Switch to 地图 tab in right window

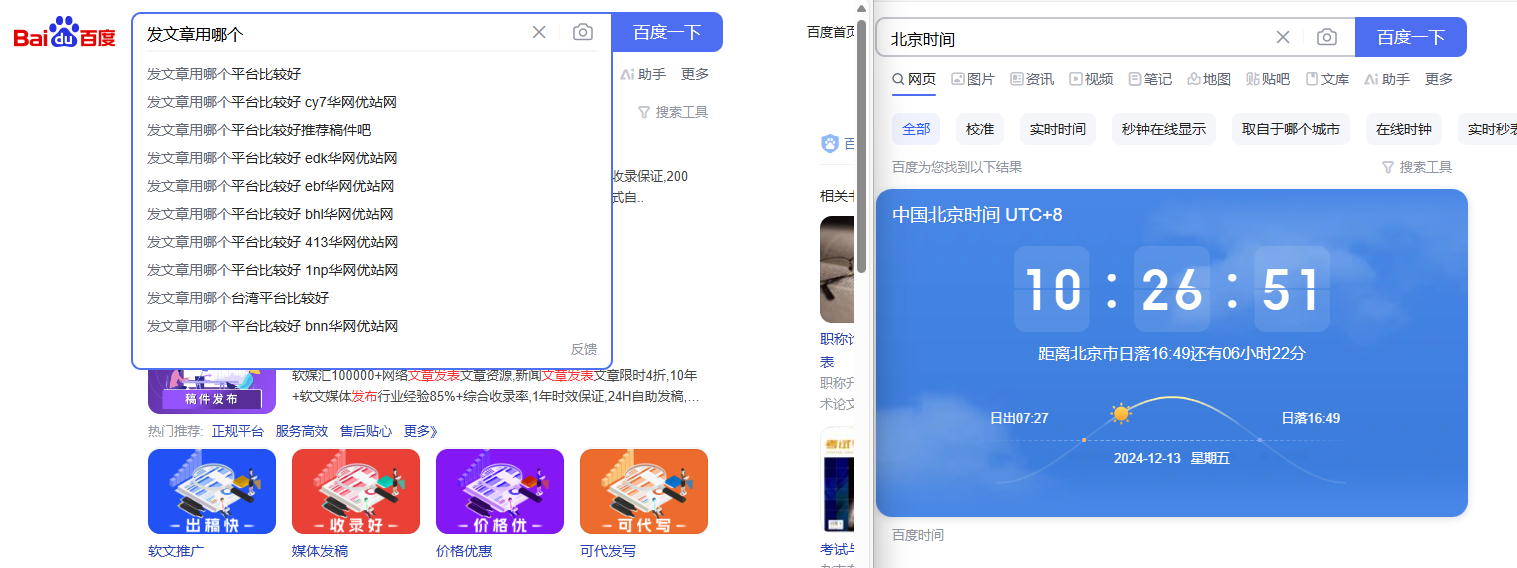[1209, 79]
